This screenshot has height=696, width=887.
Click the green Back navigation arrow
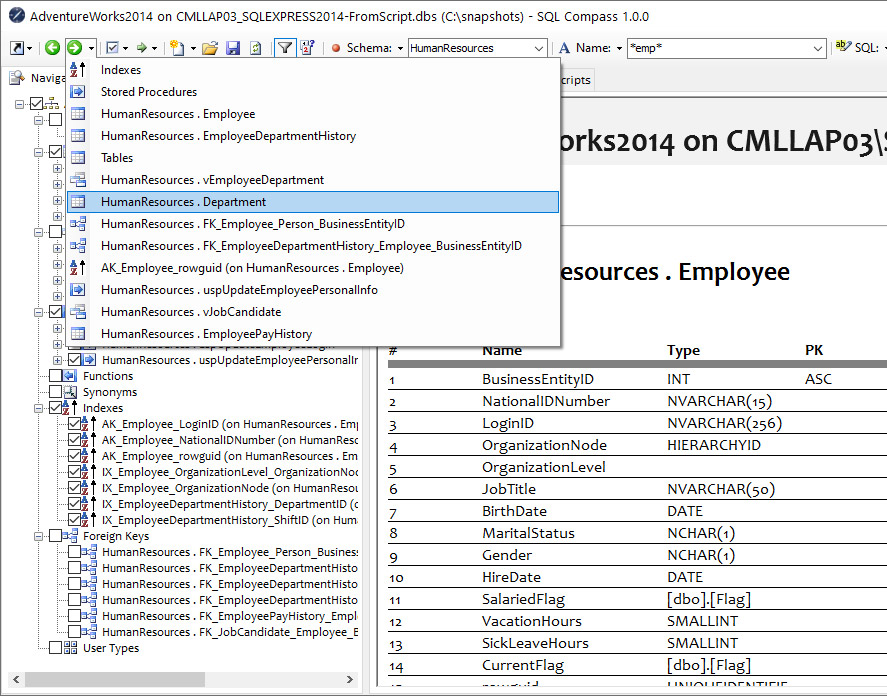click(x=52, y=48)
